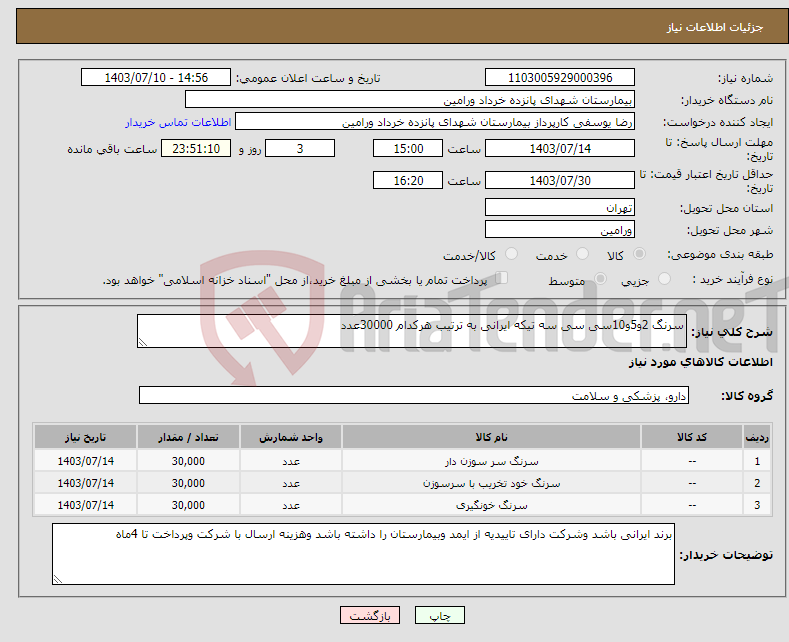Click the request creator field رضا یوسفی

pos(435,122)
